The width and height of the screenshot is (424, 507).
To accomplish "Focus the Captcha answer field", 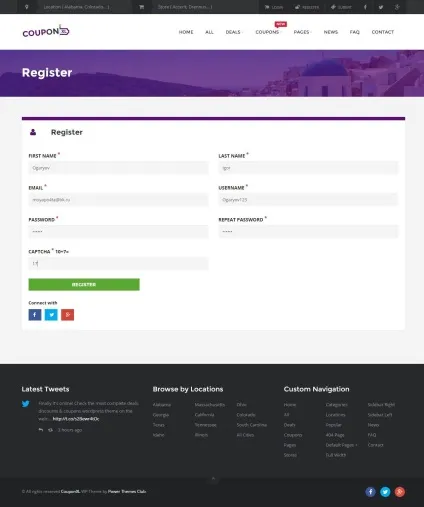I will (118, 263).
